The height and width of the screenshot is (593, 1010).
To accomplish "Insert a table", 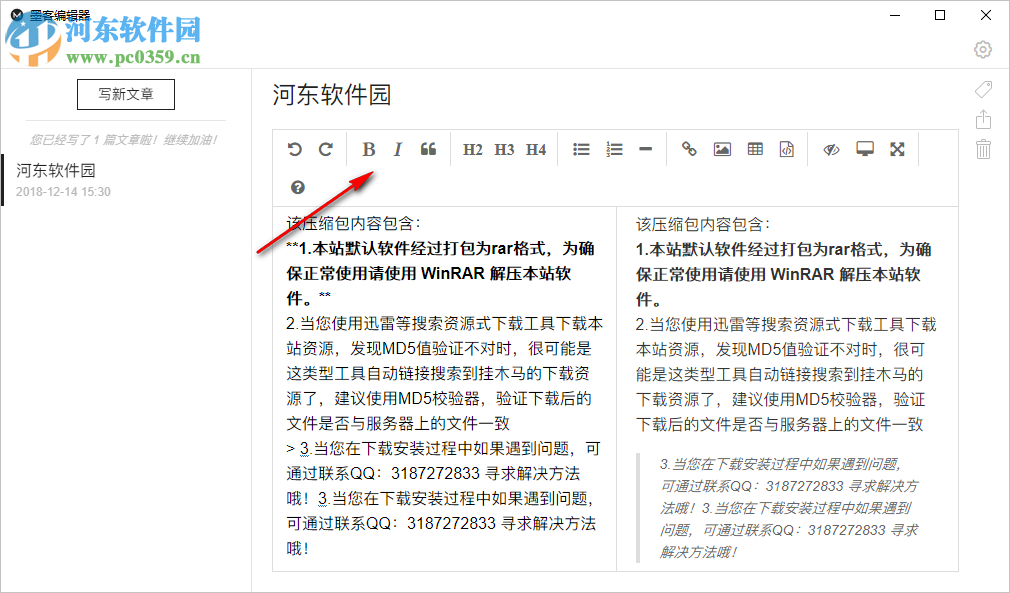I will 755,148.
